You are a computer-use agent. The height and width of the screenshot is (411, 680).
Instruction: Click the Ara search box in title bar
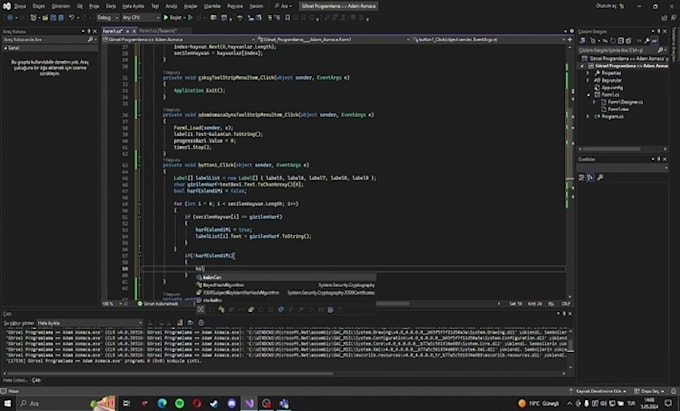283,6
